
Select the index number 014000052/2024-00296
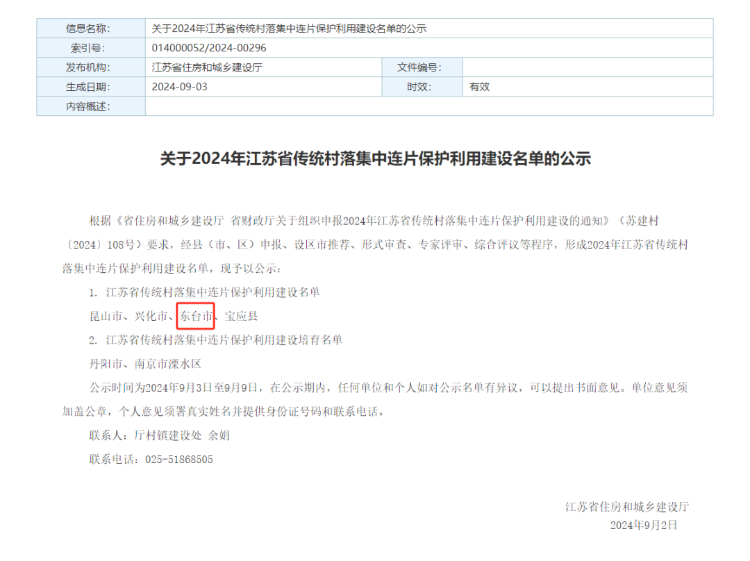(x=209, y=48)
